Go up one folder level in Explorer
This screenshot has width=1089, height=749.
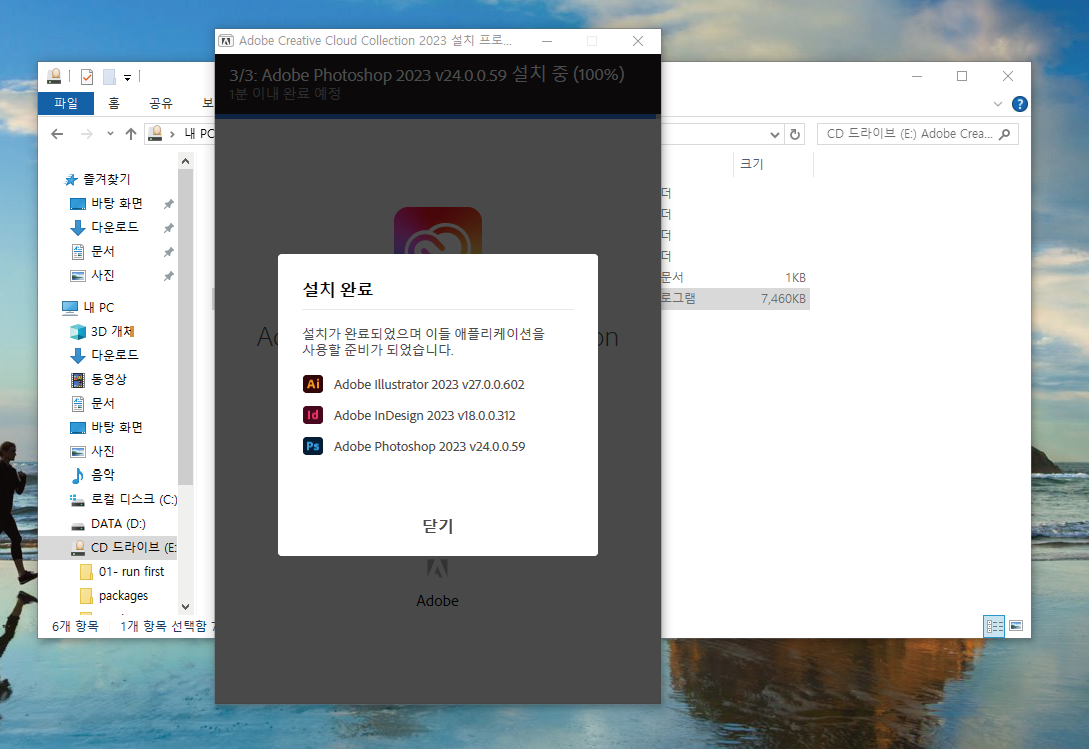click(x=131, y=134)
